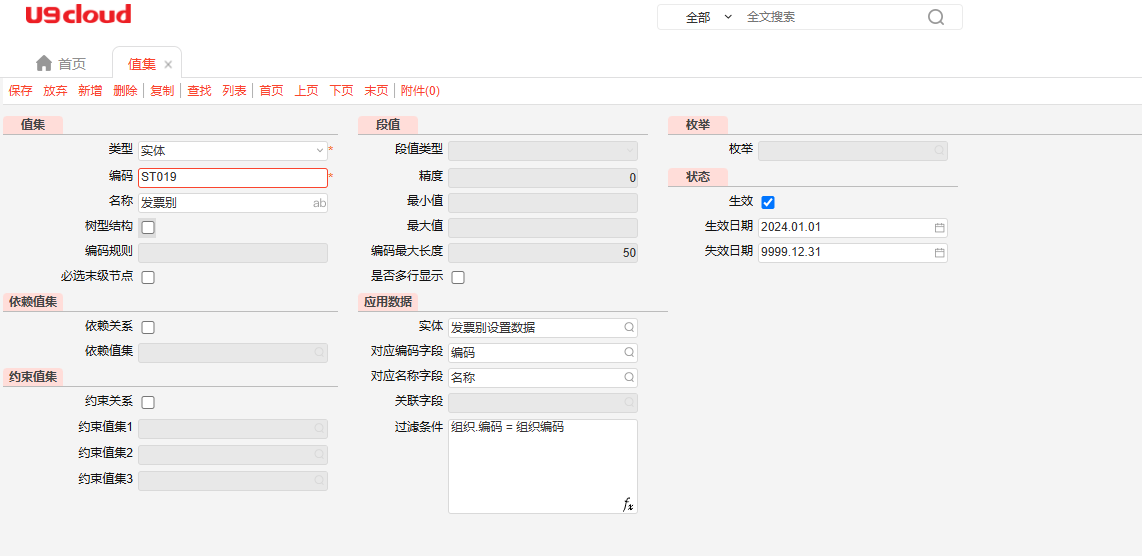Toggle the 是否多行显示 checkbox
This screenshot has height=556, width=1142.
point(458,277)
